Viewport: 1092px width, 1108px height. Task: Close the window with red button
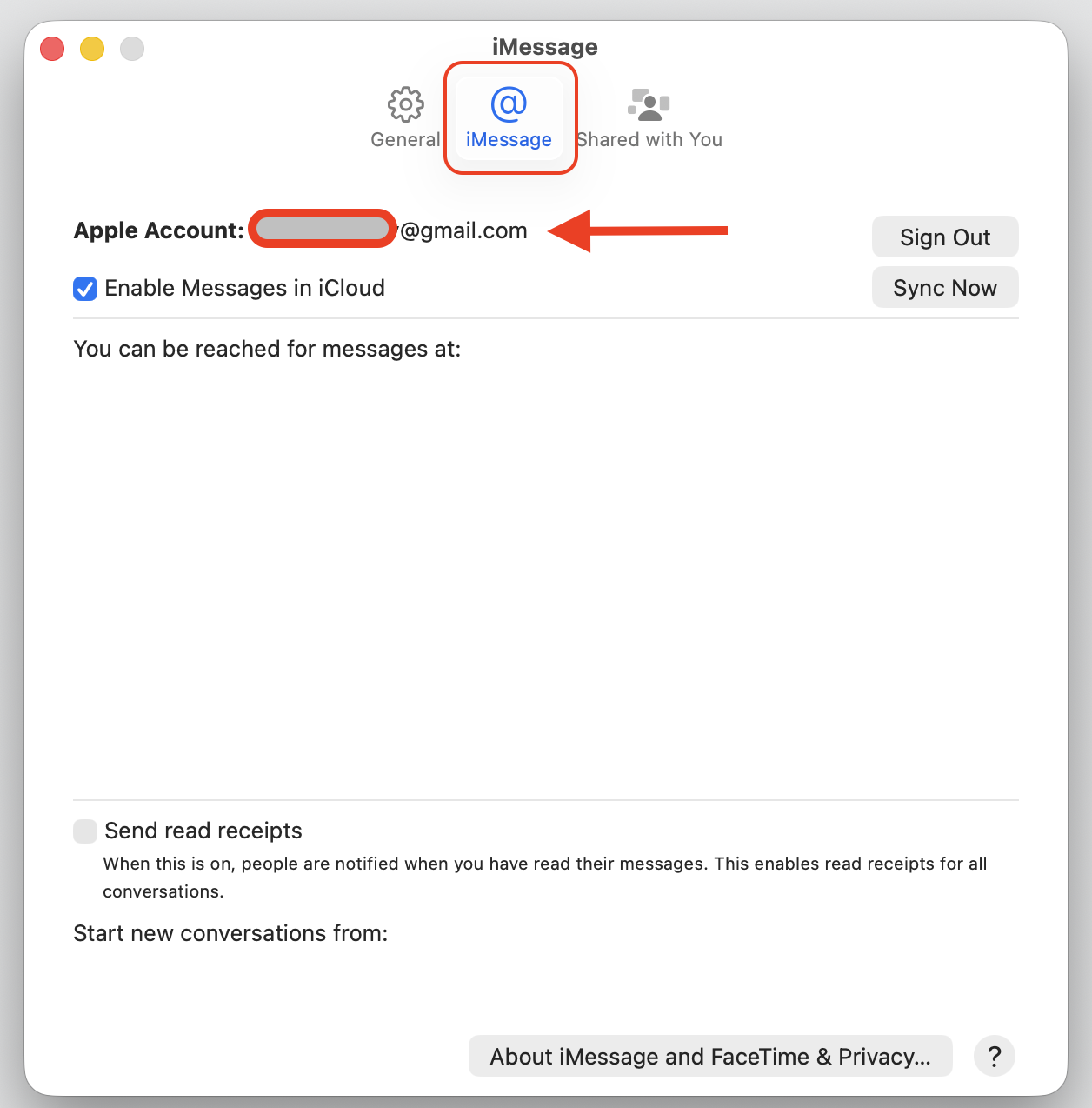pos(52,49)
